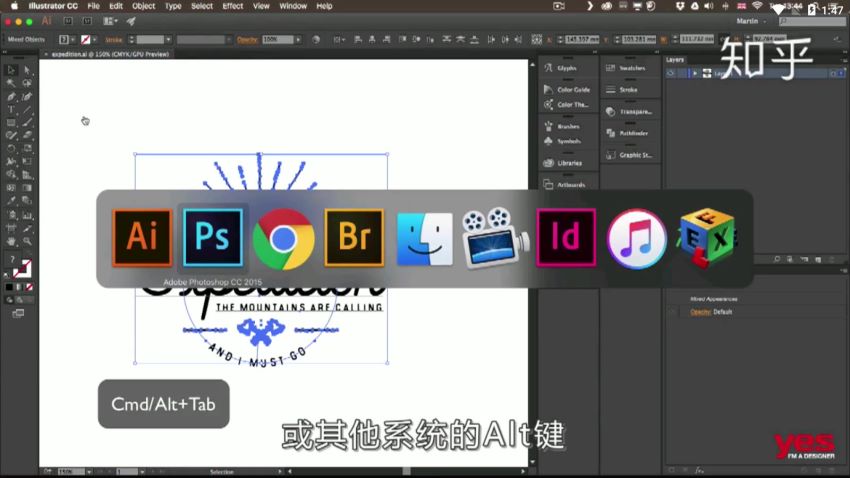The width and height of the screenshot is (850, 478).
Task: Click the Opacity link in Appearance panel
Action: pyautogui.click(x=700, y=312)
